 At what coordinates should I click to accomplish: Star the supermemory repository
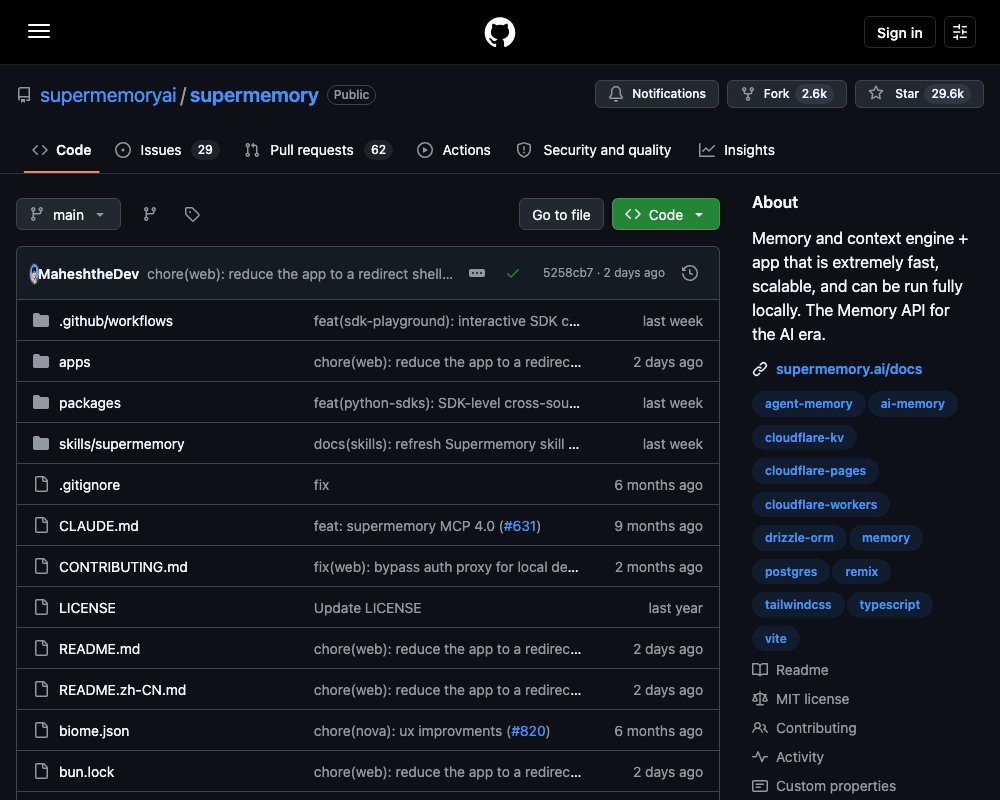click(919, 94)
